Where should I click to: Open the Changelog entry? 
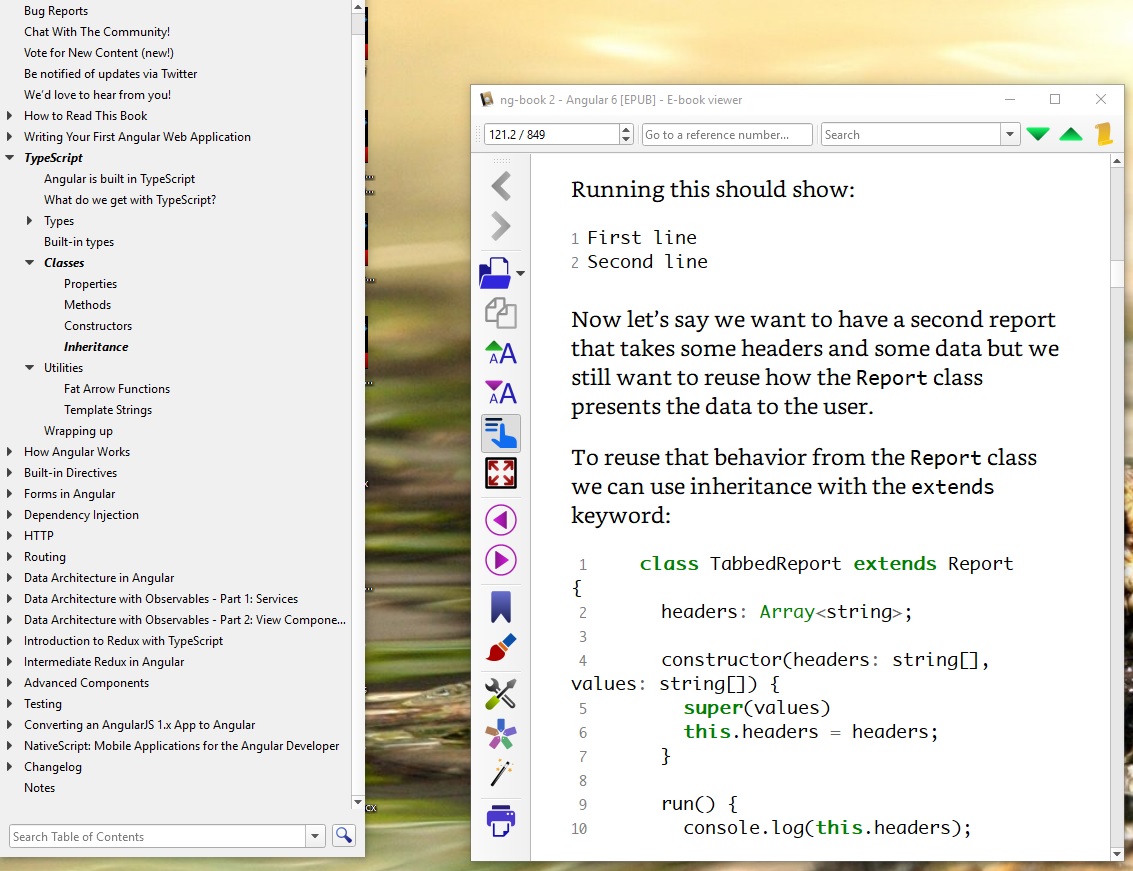[53, 766]
